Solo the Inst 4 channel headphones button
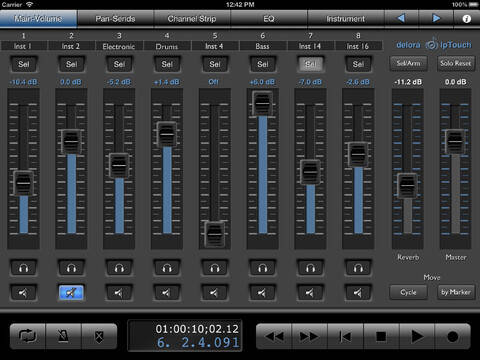 (215, 268)
